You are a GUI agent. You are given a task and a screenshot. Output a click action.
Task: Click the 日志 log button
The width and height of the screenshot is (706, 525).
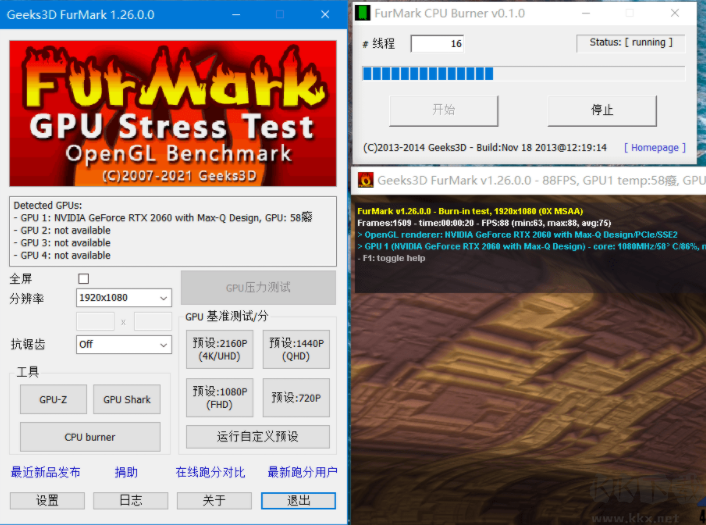pyautogui.click(x=131, y=501)
